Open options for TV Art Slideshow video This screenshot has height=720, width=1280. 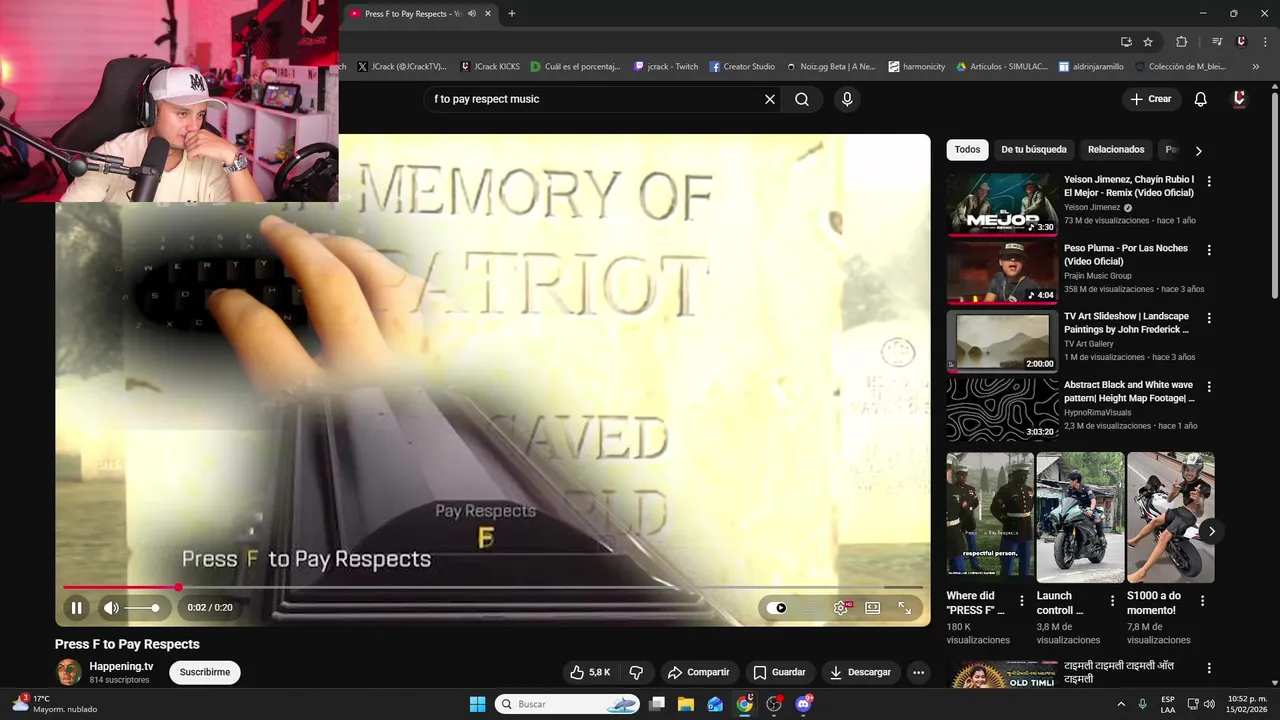coord(1209,318)
